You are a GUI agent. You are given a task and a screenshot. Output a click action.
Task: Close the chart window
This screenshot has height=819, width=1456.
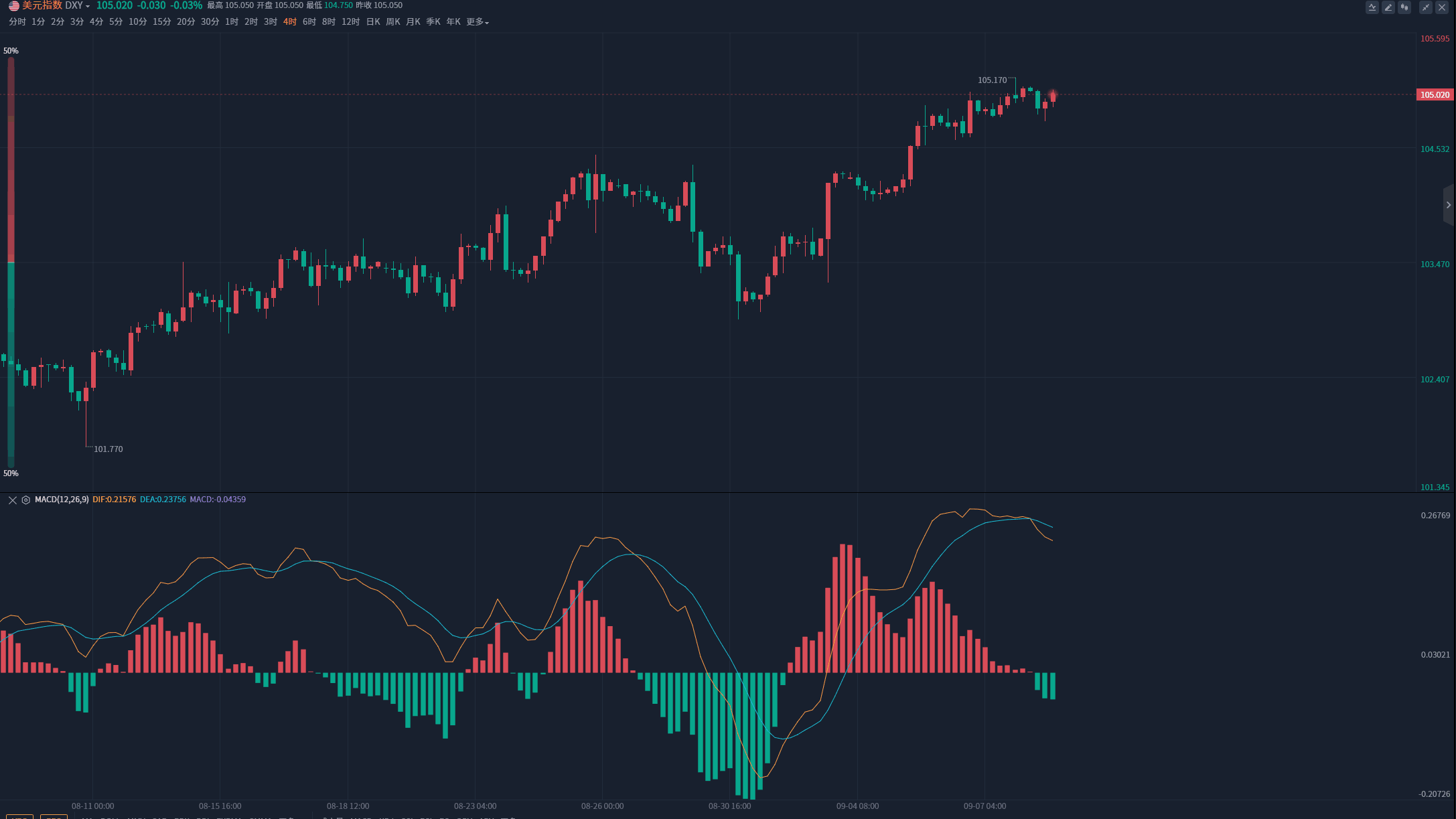(1442, 7)
